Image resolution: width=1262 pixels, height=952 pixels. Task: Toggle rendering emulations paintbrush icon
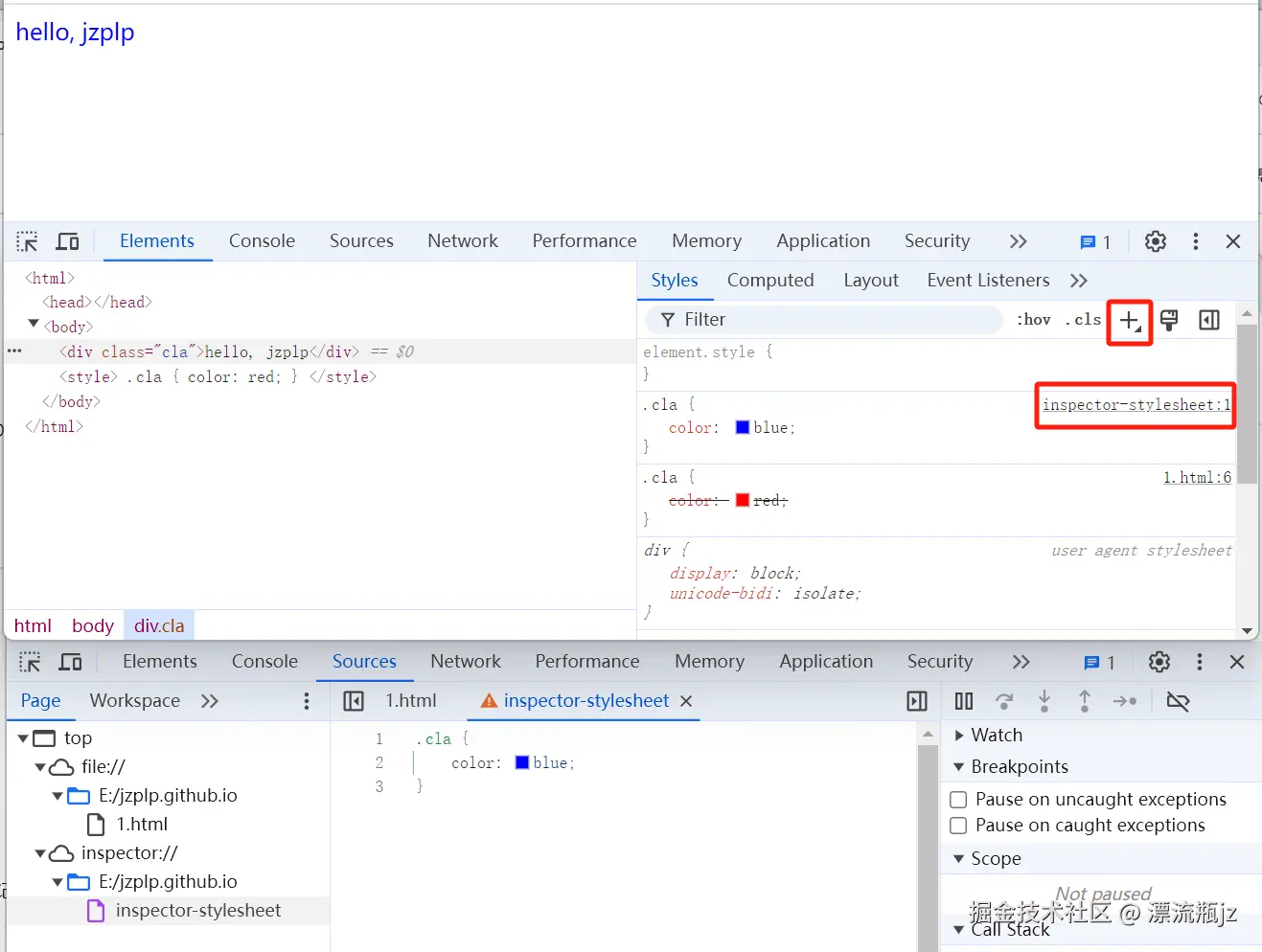click(x=1169, y=320)
